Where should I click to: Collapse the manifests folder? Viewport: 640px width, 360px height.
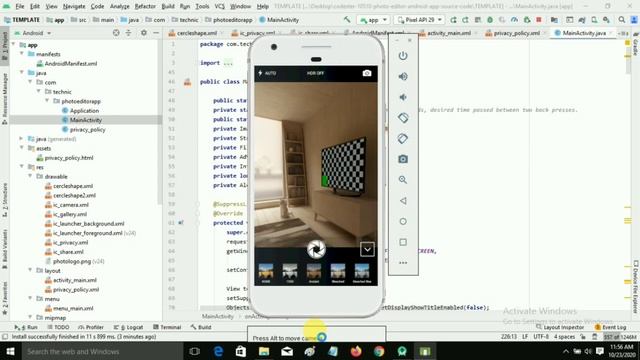22,54
